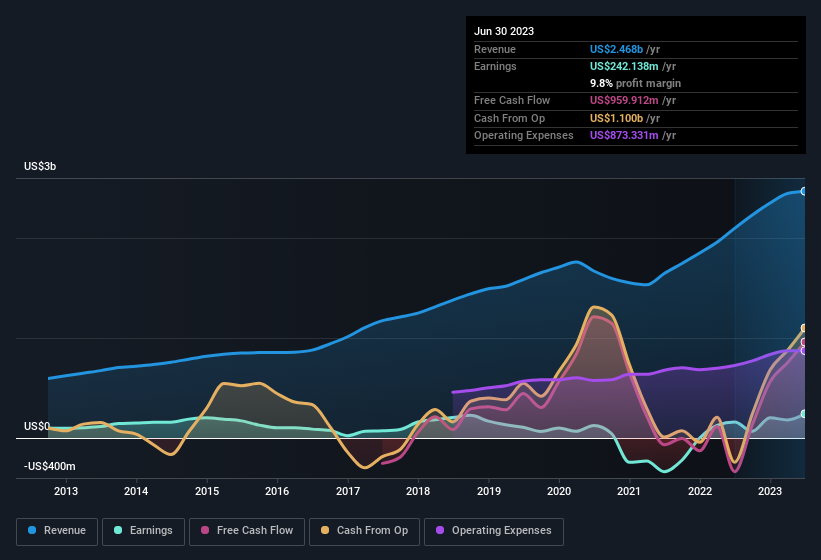Screen dimensions: 821x560
Task: Click the 2018 x-axis label
Action: click(x=418, y=491)
